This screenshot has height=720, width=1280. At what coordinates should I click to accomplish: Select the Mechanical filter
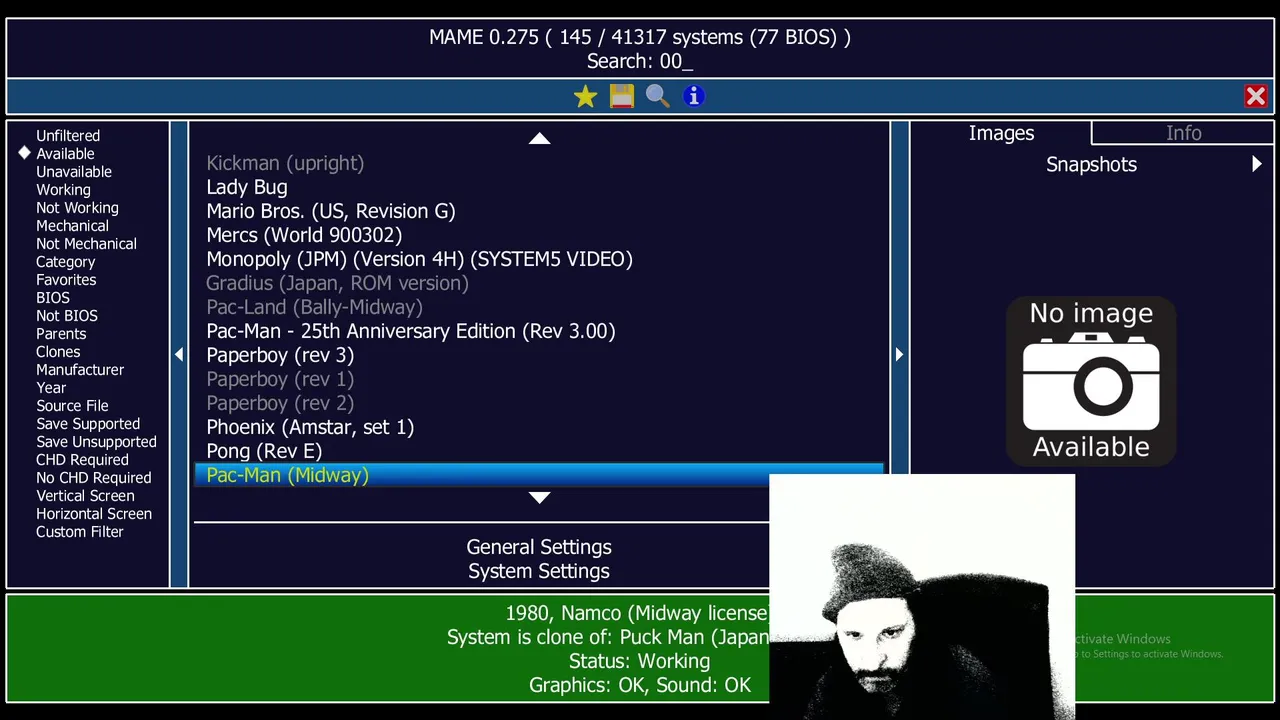coord(72,226)
